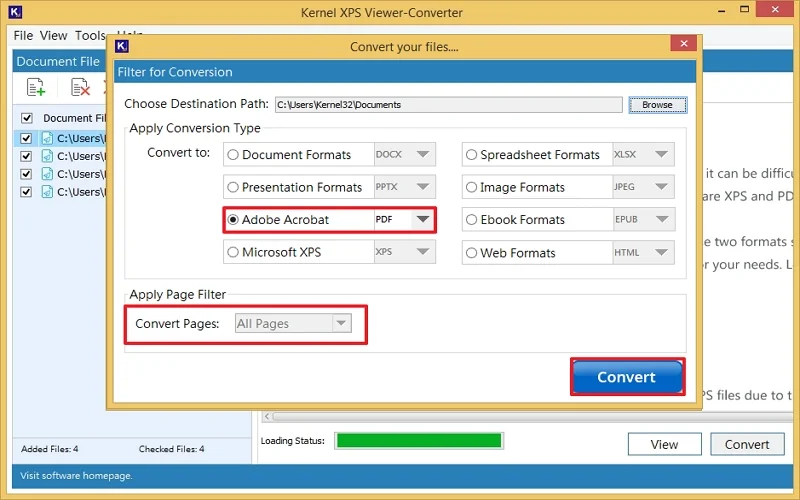
Task: Minimize the Kernel XPS Viewer-Converter window
Action: point(721,10)
